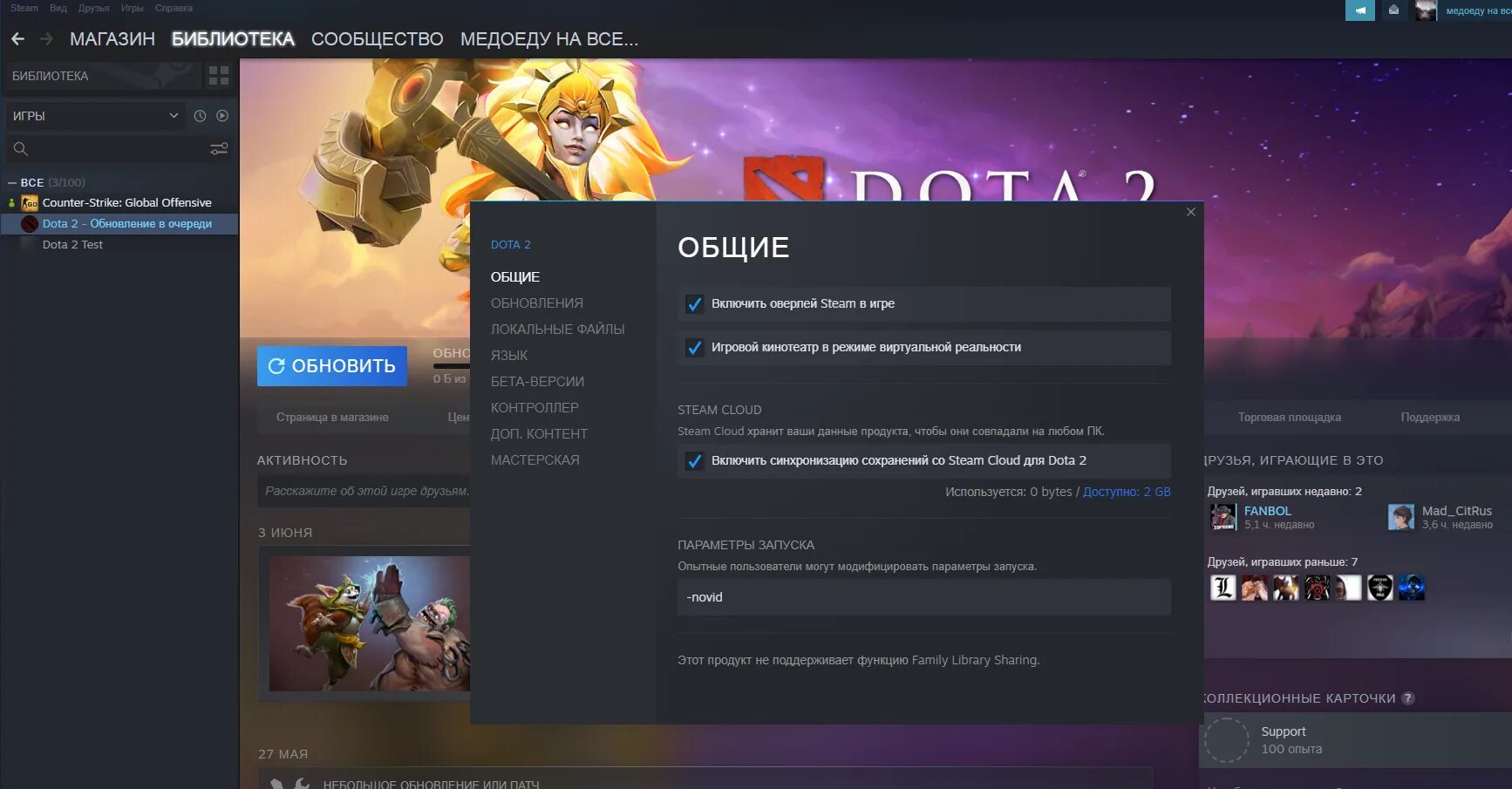This screenshot has height=789, width=1512.
Task: Toggle Steam Cloud sync for Dota 2
Action: tap(694, 461)
